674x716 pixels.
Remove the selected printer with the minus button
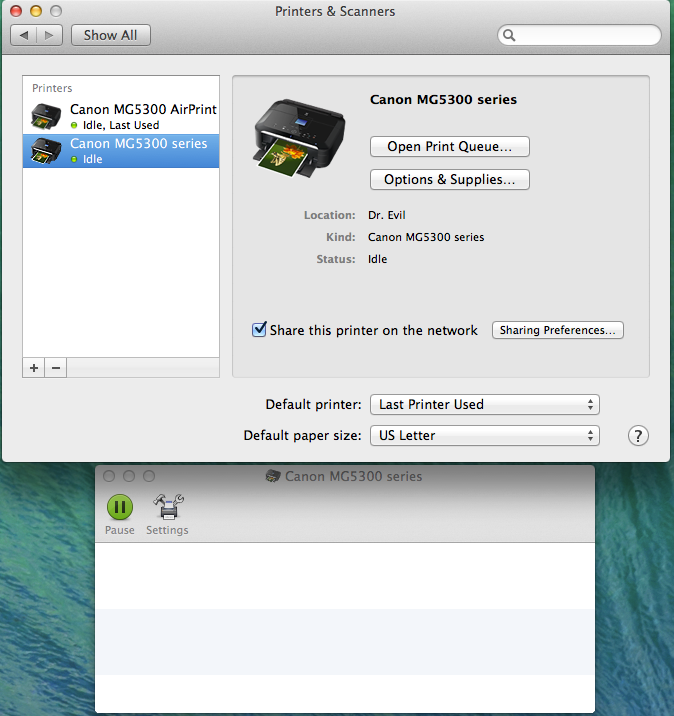pyautogui.click(x=56, y=368)
